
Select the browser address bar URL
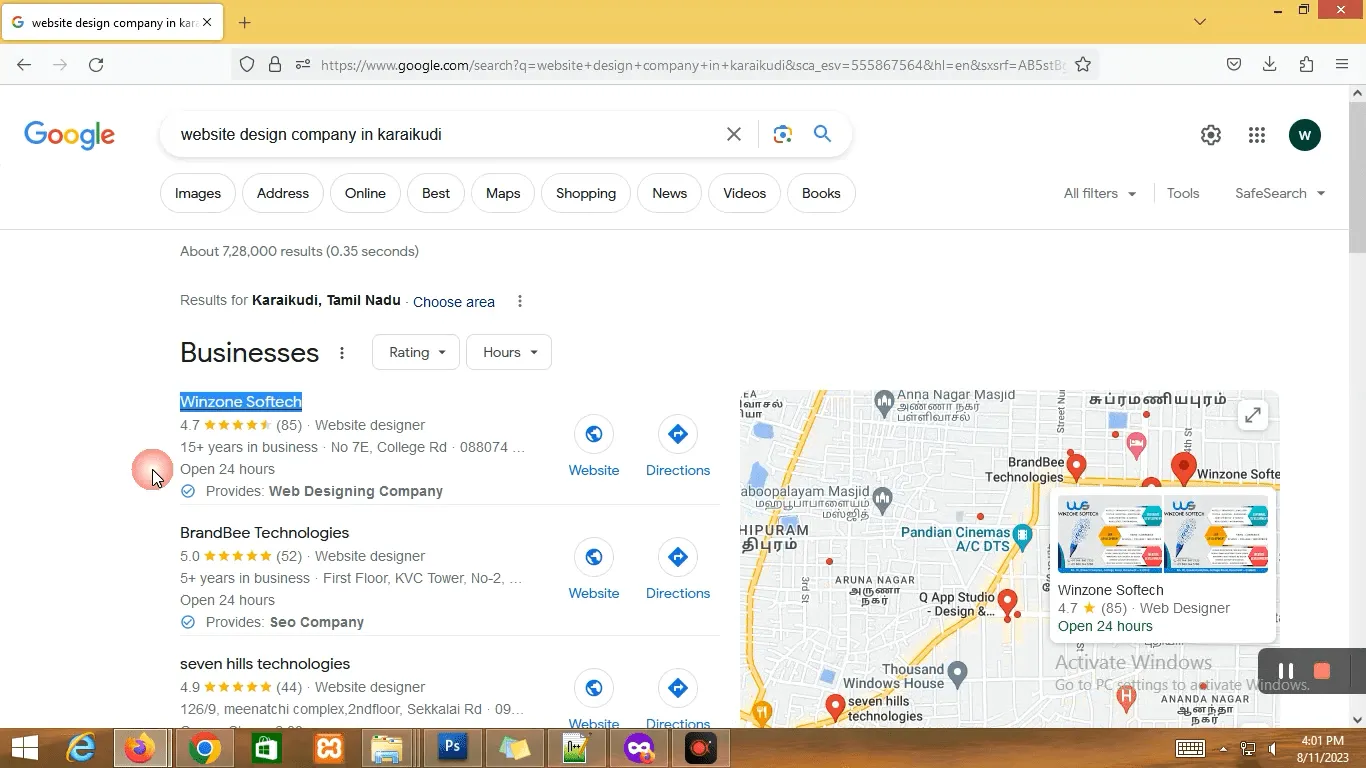(692, 65)
